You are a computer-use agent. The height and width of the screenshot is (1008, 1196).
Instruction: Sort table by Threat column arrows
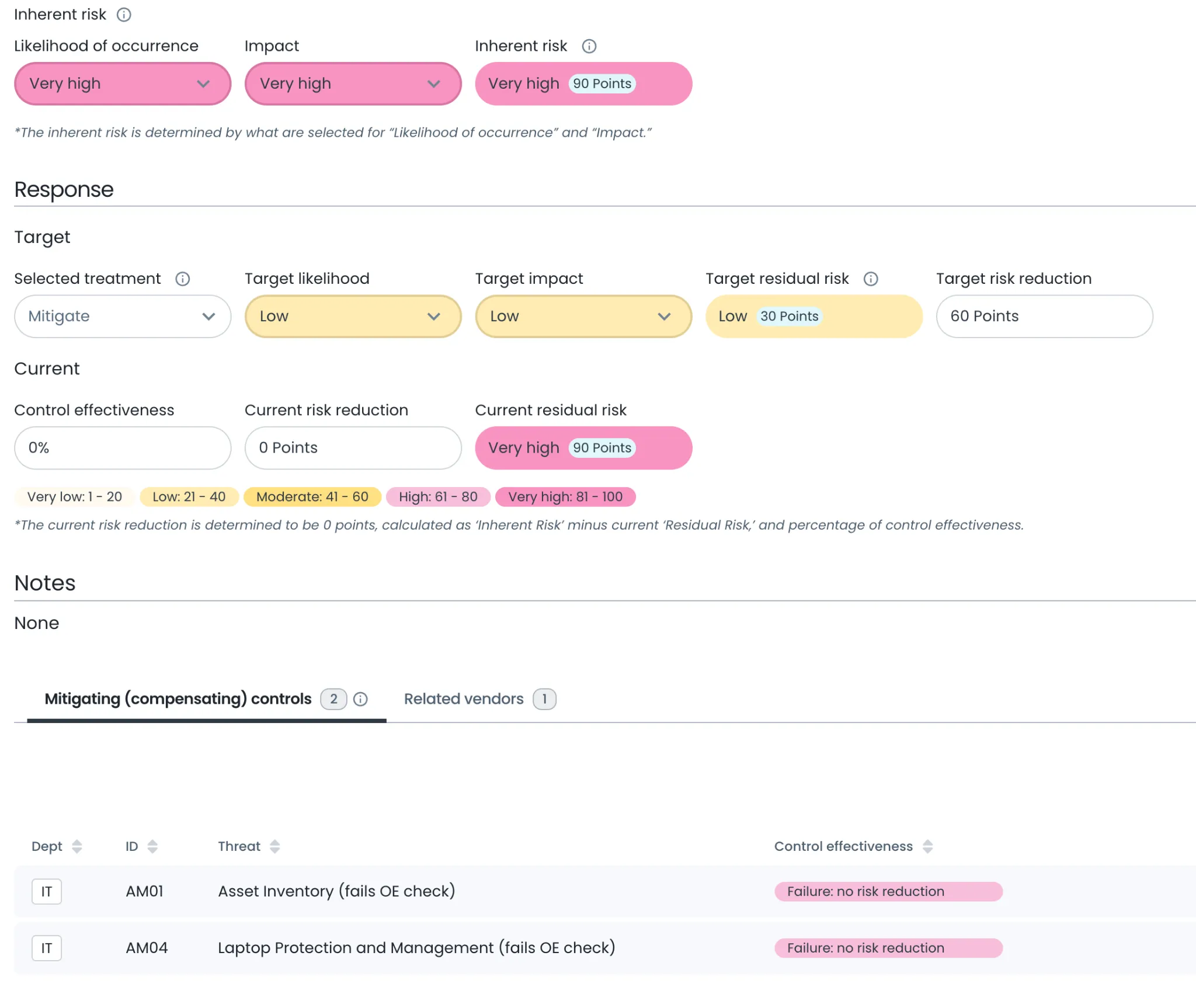(274, 846)
